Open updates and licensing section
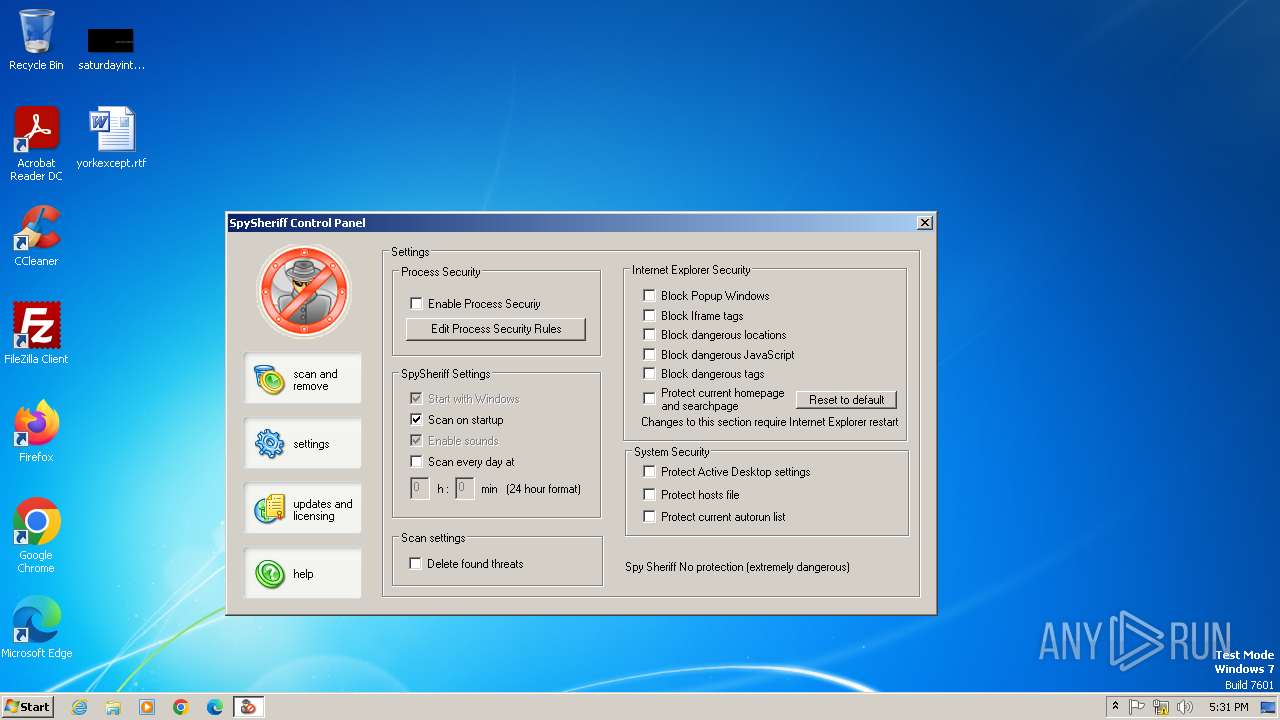Image resolution: width=1280 pixels, height=720 pixels. [303, 509]
